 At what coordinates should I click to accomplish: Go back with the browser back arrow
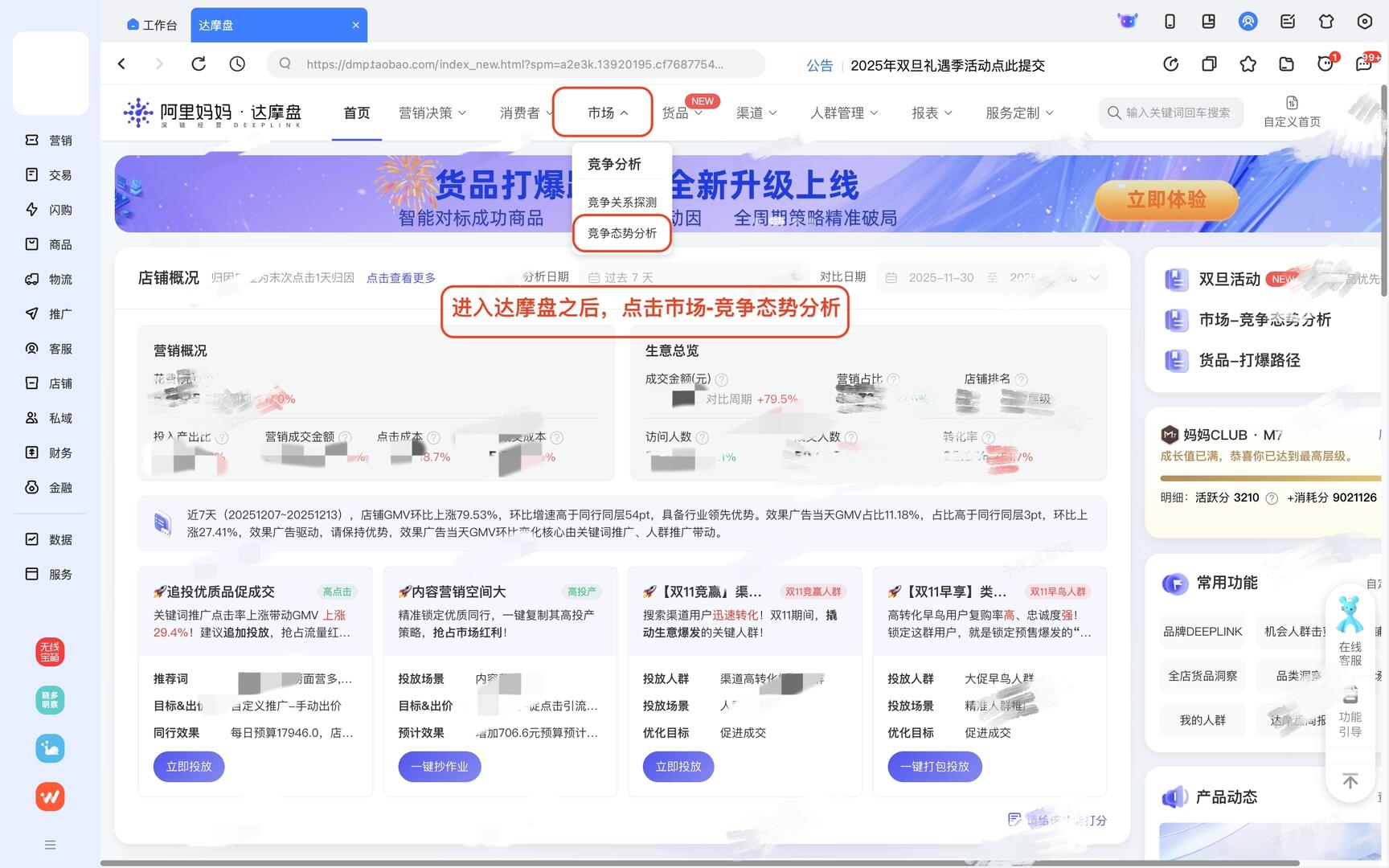(x=121, y=63)
